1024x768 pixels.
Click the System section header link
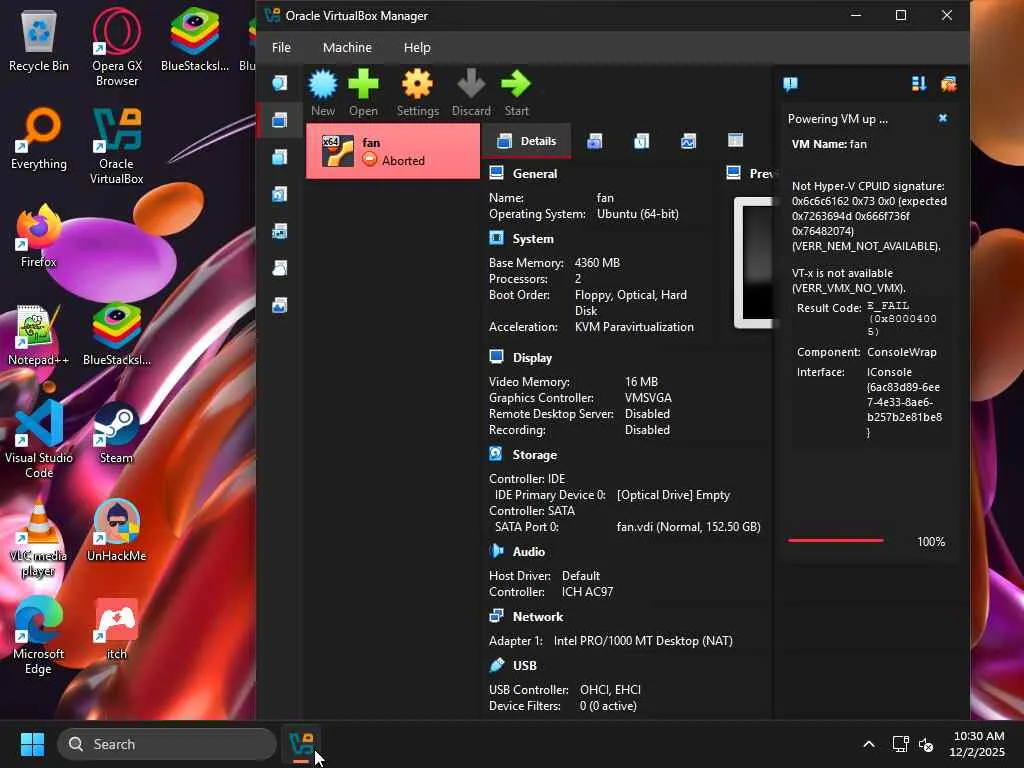(x=533, y=239)
